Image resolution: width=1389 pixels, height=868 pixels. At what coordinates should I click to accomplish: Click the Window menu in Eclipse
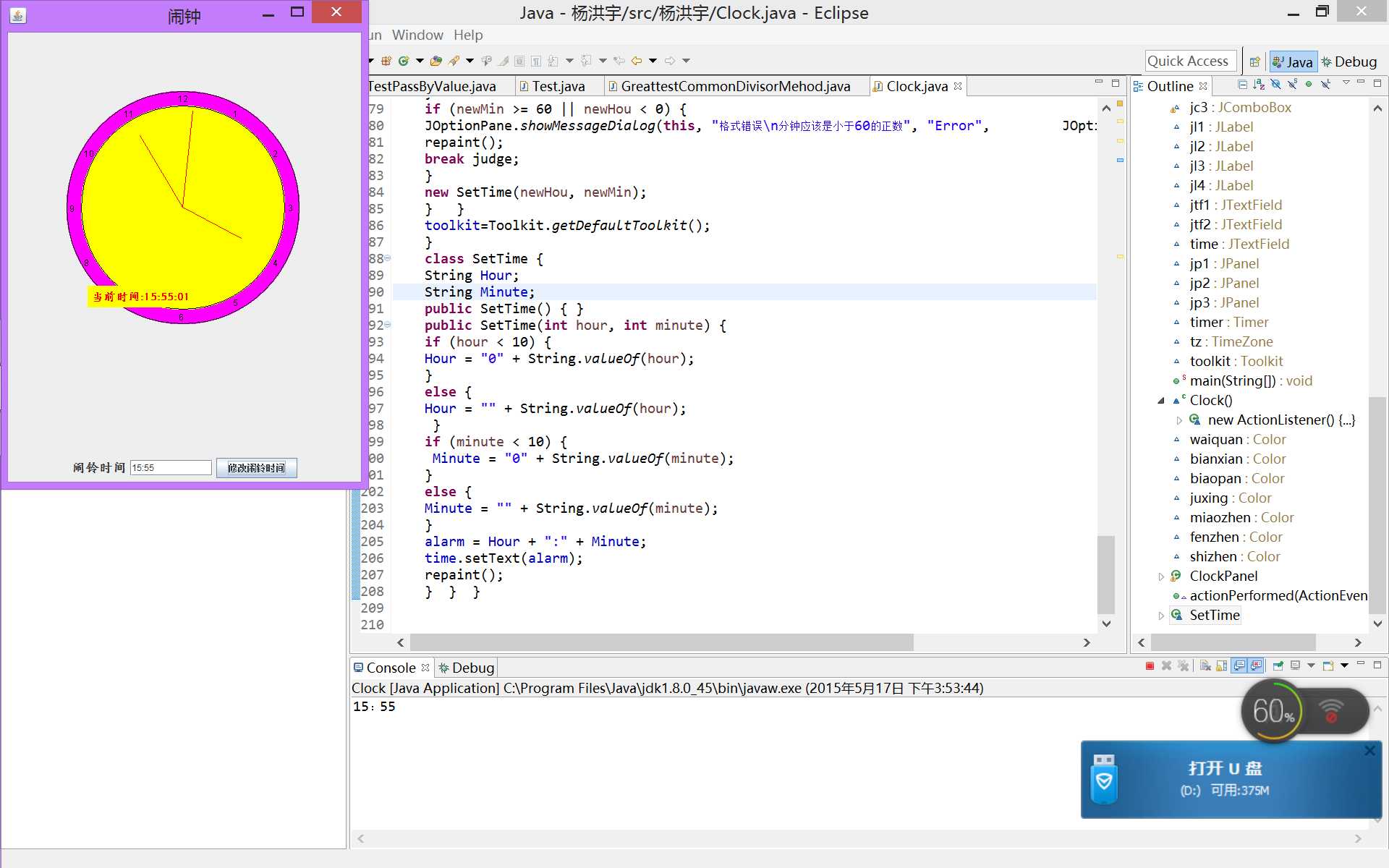coord(416,34)
